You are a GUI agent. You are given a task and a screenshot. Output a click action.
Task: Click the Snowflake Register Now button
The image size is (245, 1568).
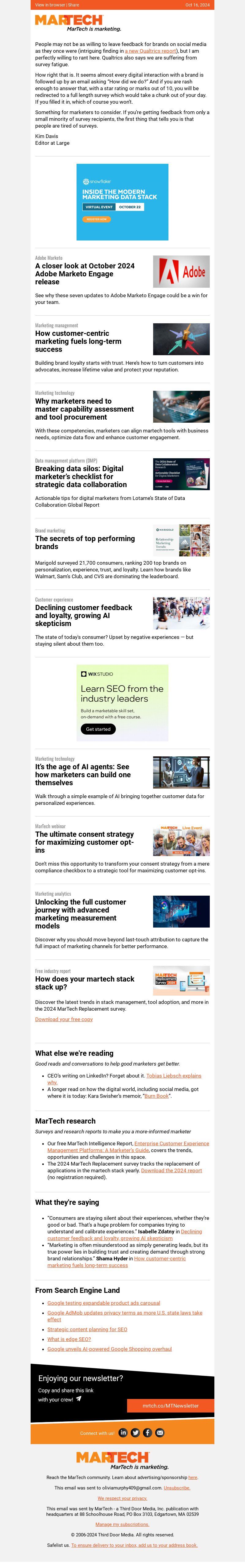coord(97,219)
